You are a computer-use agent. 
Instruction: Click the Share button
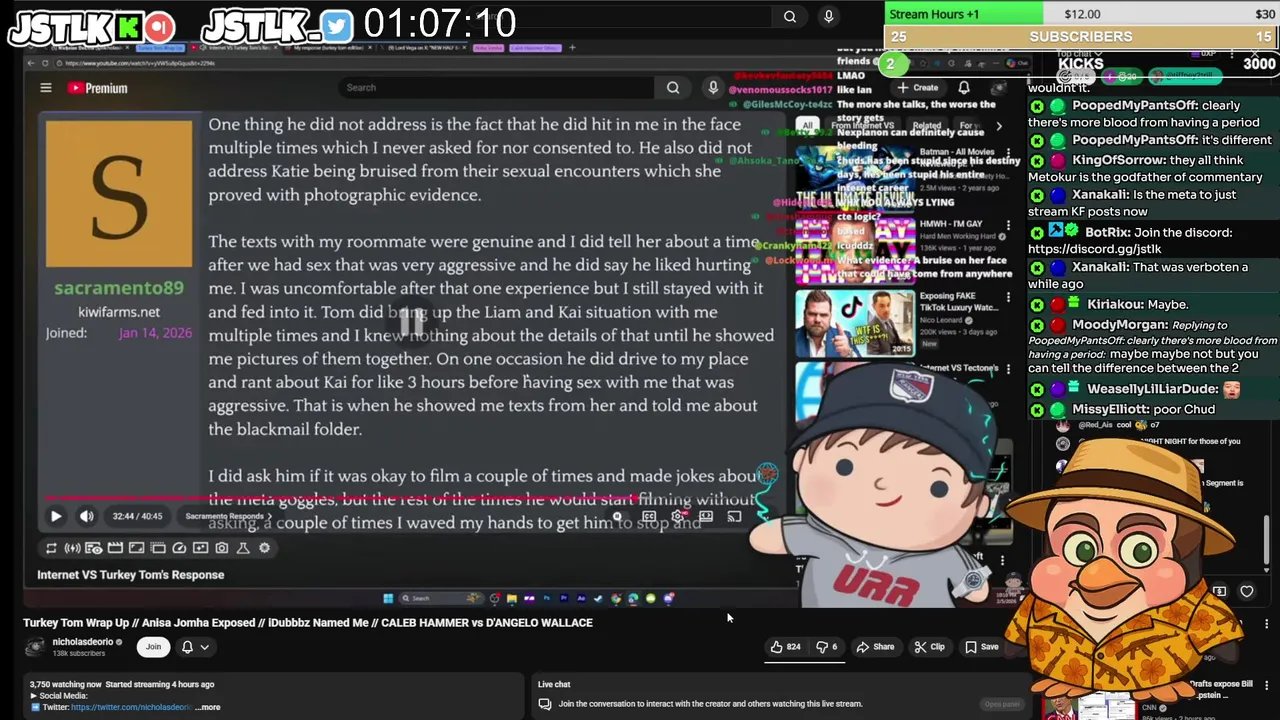(x=876, y=647)
